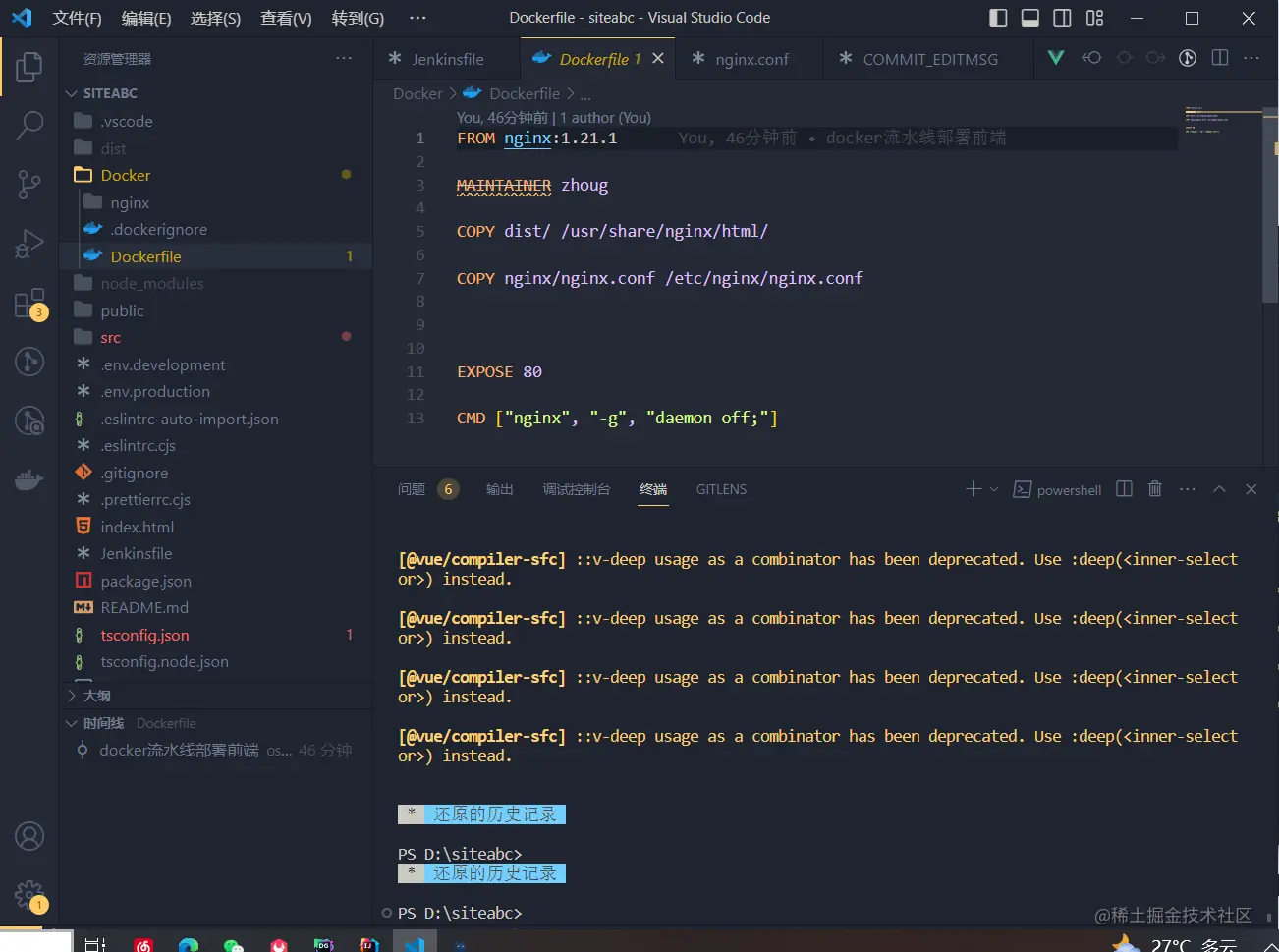Screen dimensions: 1279x952
Task: Customize layout from the title bar
Action: click(1095, 18)
